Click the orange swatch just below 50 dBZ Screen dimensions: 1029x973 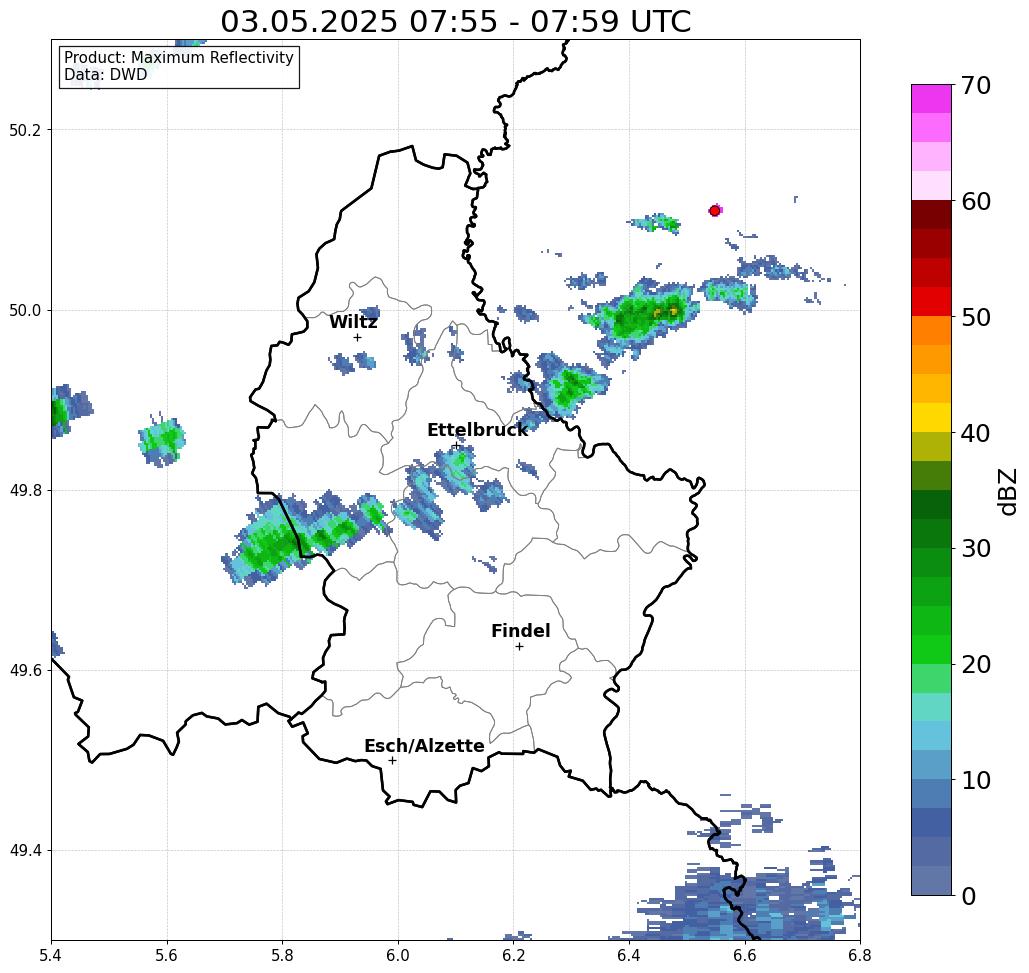pyautogui.click(x=931, y=331)
